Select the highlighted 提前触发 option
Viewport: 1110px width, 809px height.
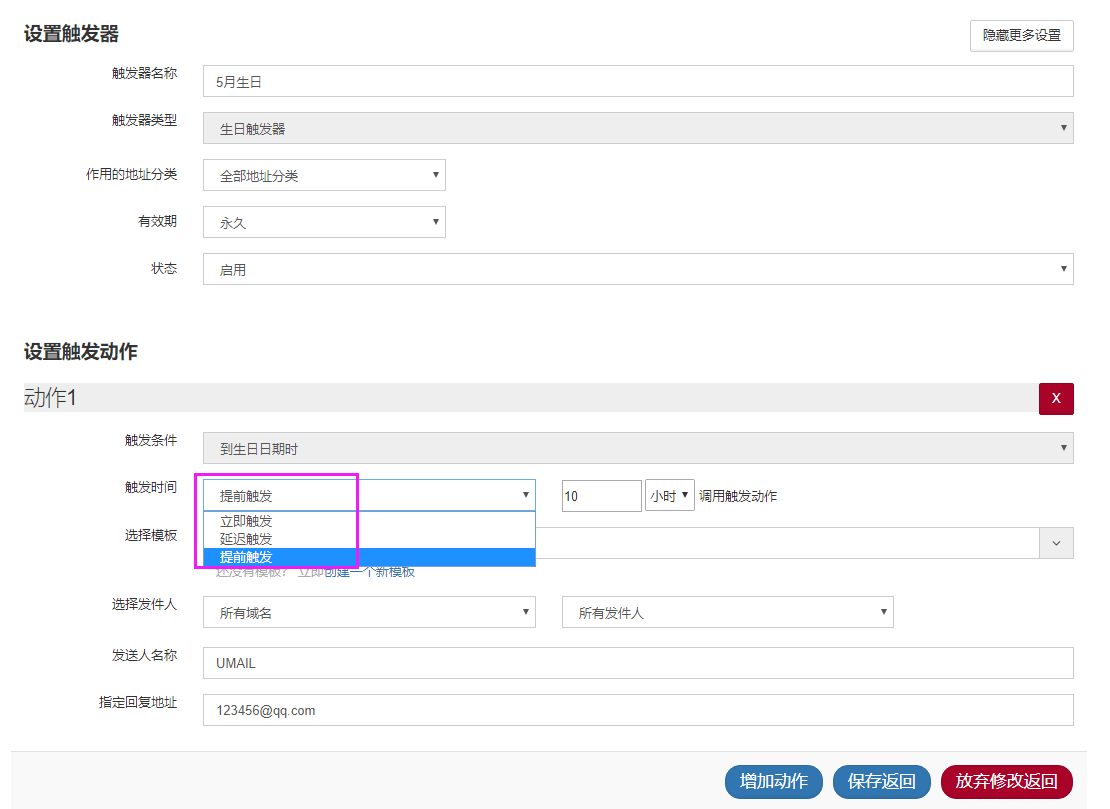click(246, 557)
